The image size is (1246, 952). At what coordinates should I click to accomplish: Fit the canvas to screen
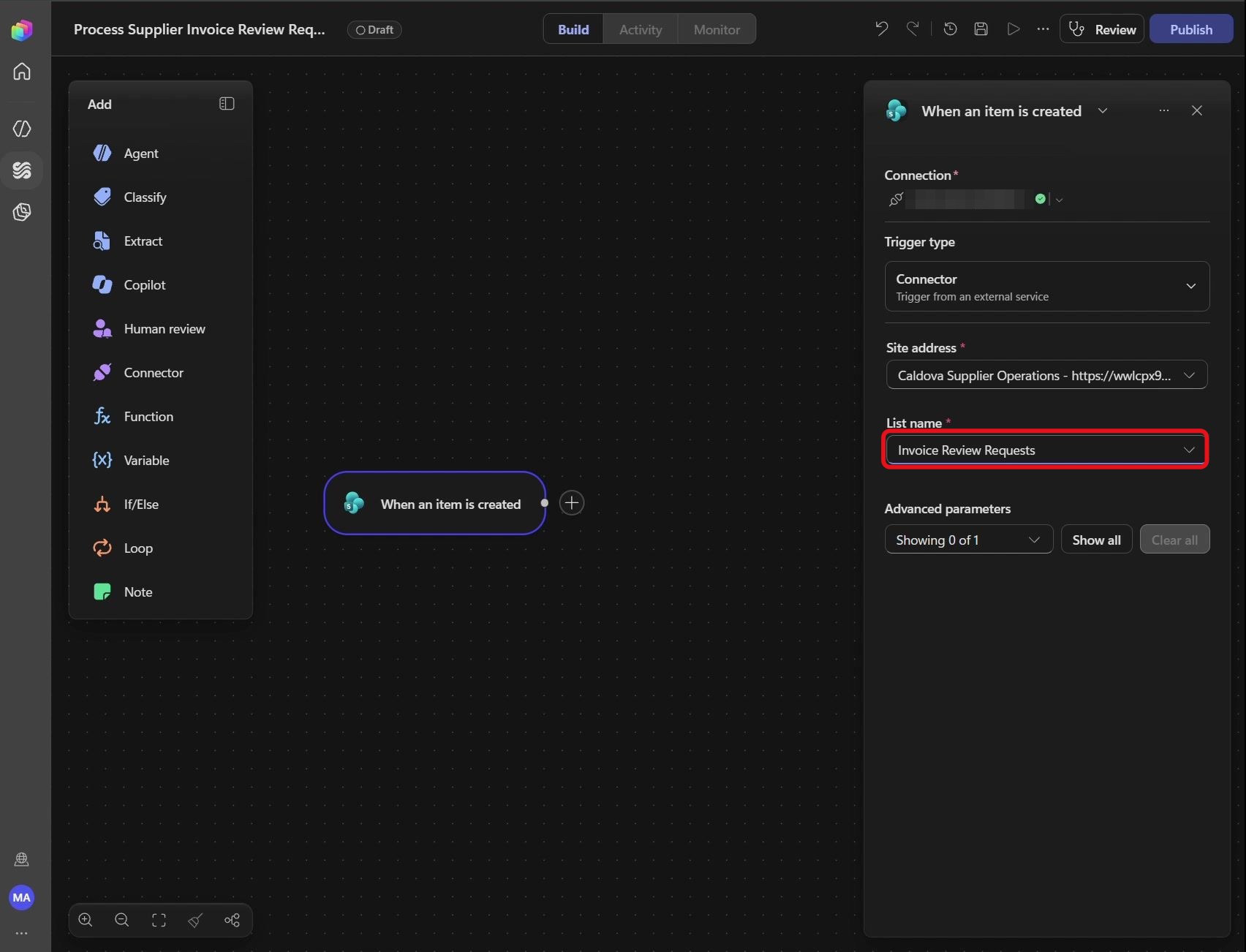[159, 920]
